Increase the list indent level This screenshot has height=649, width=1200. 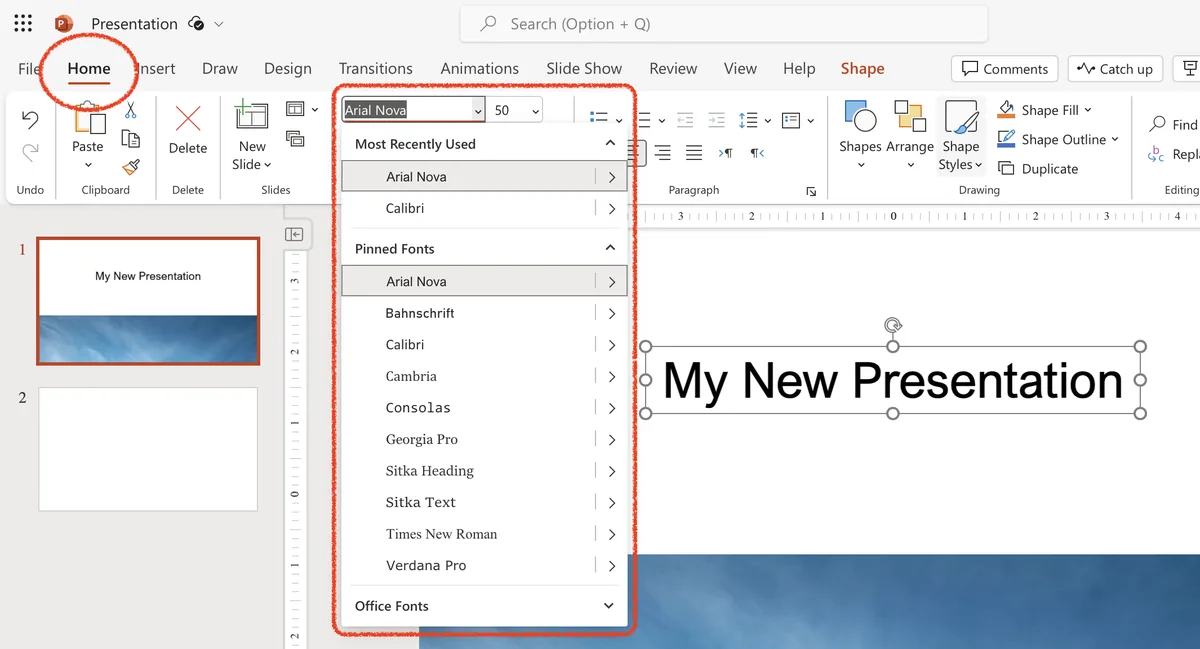[x=716, y=120]
